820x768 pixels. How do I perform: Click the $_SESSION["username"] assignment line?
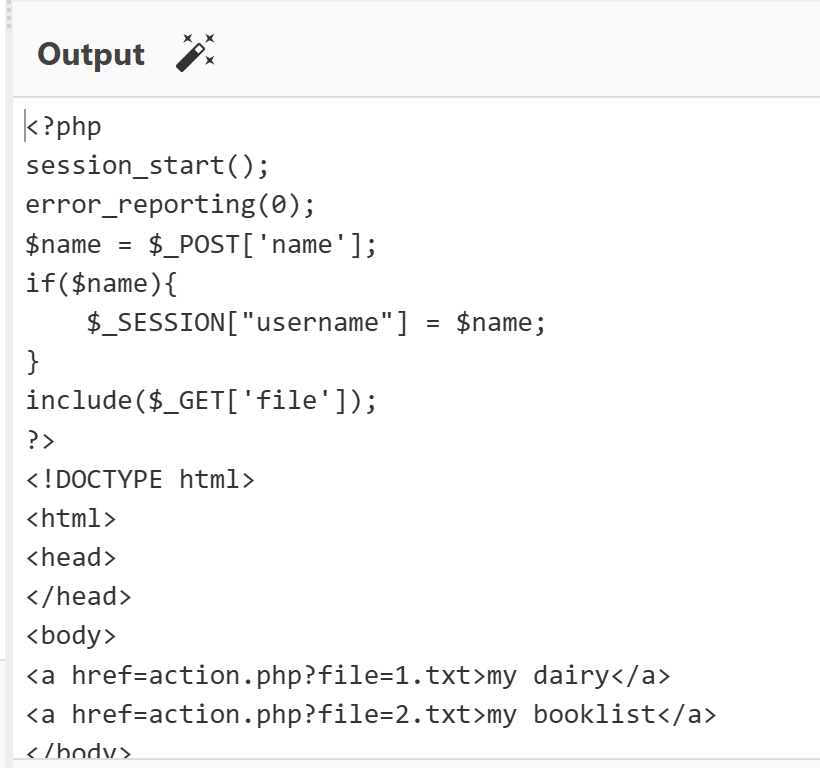click(x=316, y=323)
